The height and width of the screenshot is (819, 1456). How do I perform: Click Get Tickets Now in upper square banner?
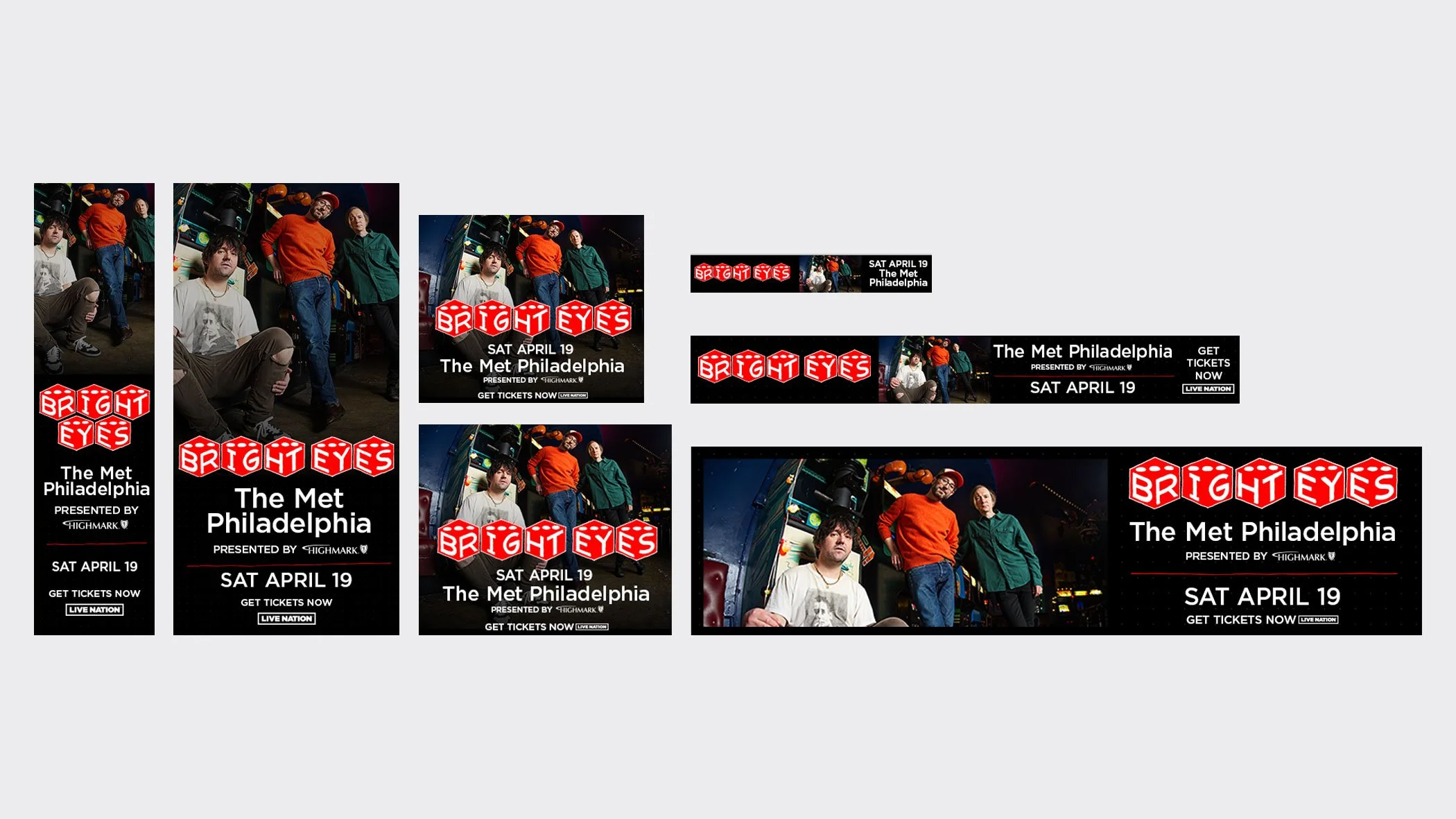517,396
